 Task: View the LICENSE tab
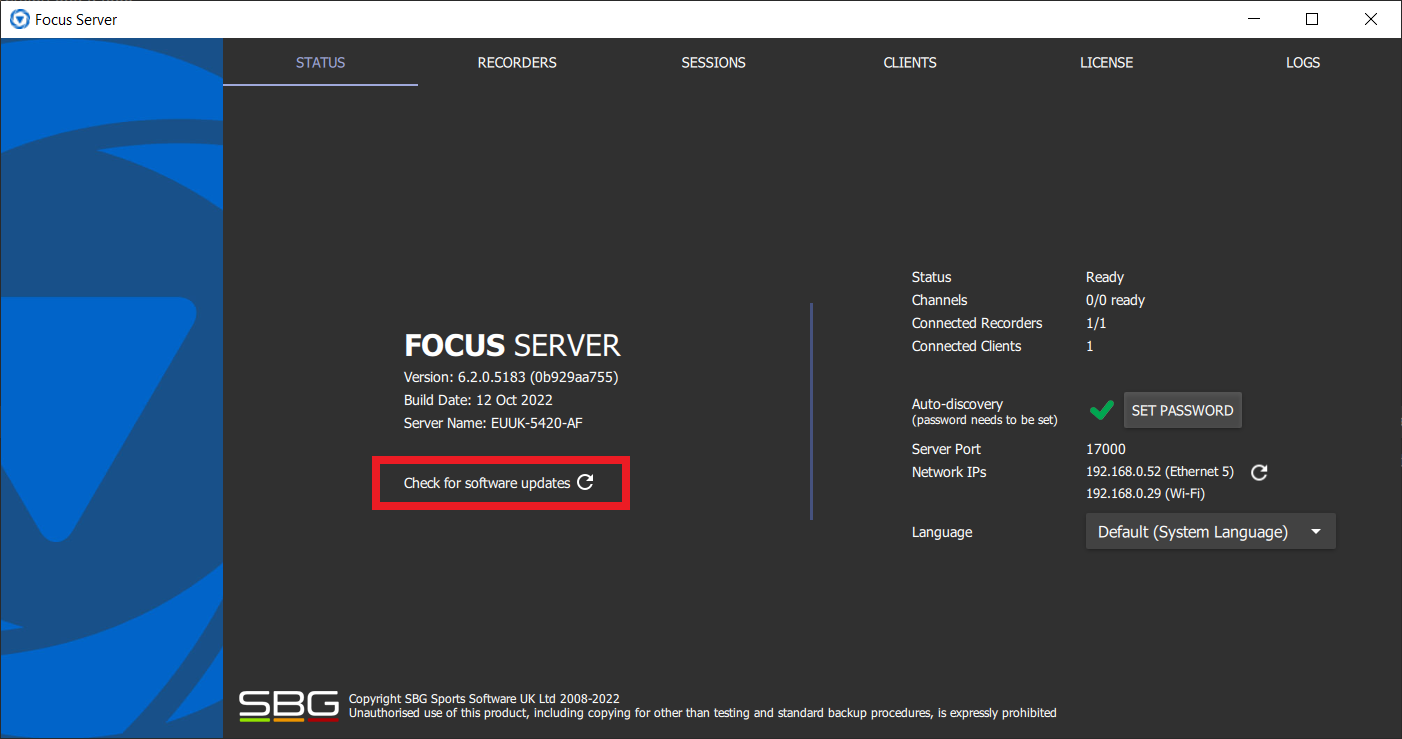(1106, 62)
